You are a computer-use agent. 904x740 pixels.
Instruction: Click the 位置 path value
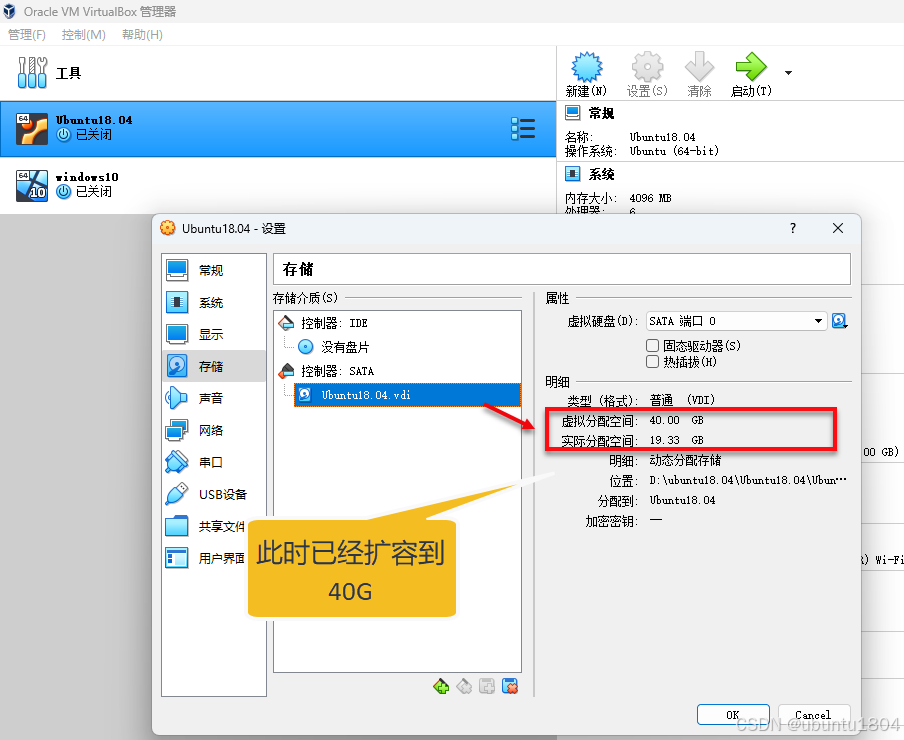tap(748, 480)
